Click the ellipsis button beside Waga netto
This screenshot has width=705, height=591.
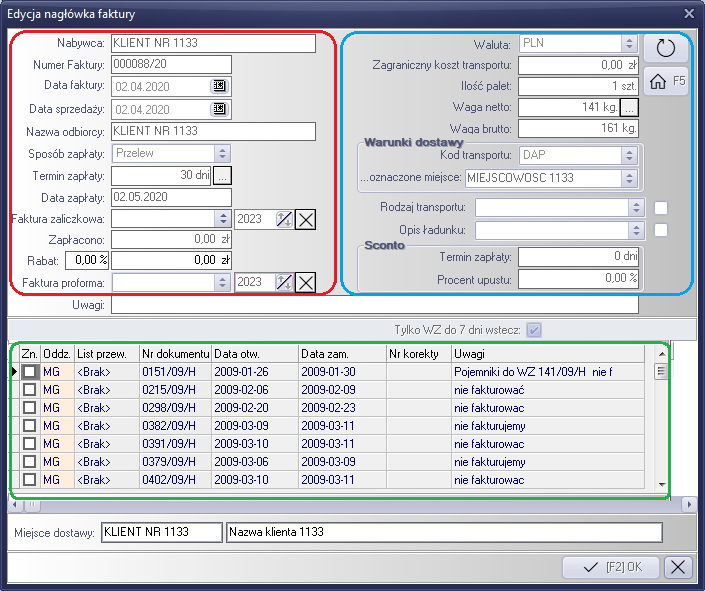(x=629, y=108)
